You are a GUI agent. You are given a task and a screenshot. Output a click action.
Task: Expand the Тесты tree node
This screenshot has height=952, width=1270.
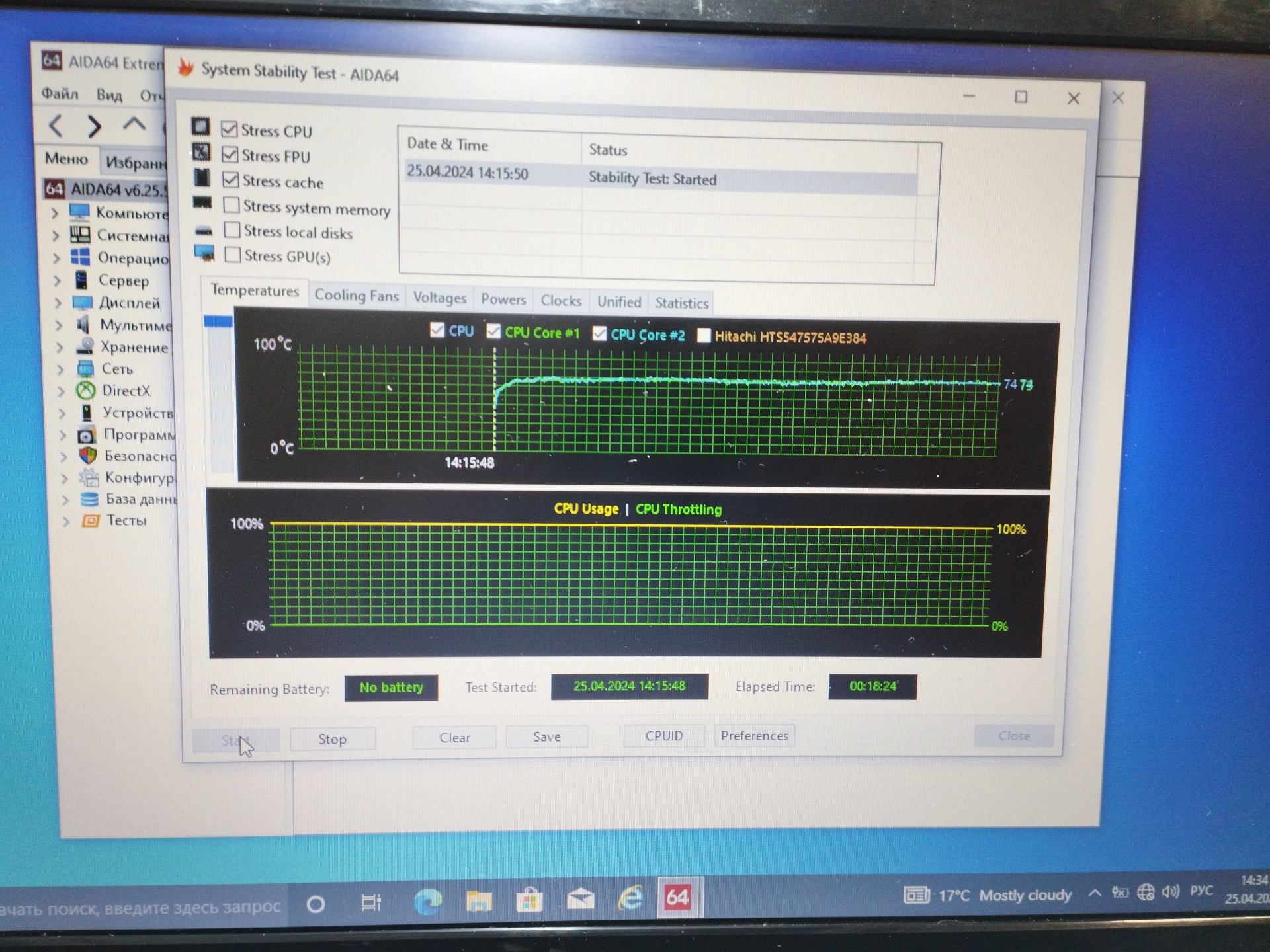[66, 521]
